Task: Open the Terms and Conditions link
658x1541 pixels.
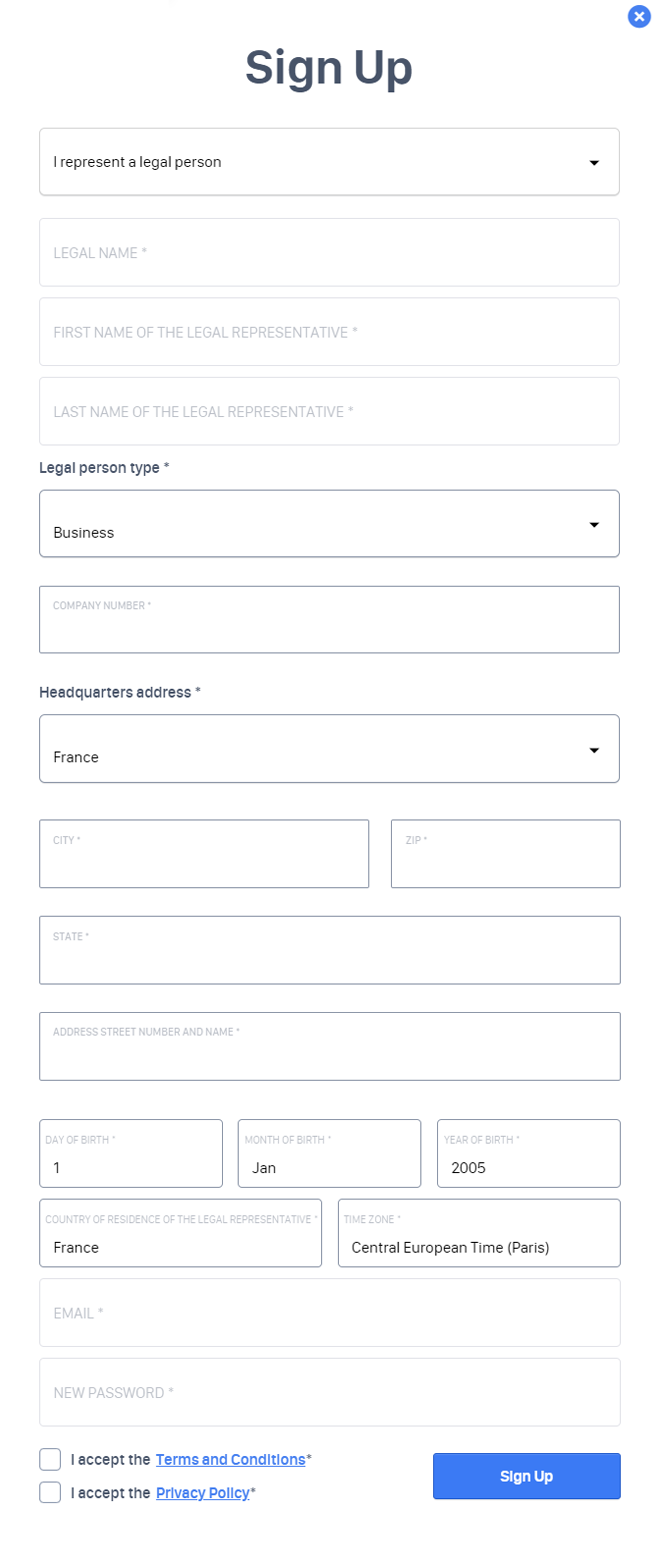Action: [x=230, y=1459]
